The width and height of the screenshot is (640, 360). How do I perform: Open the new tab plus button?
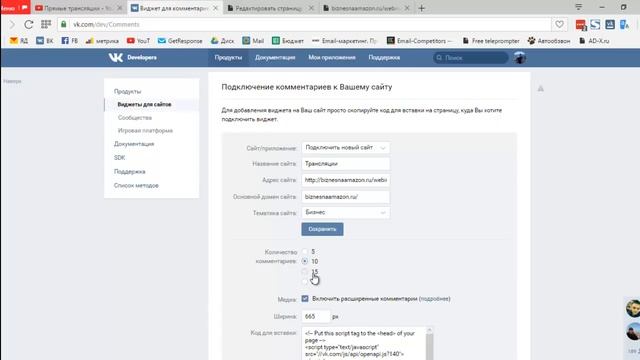point(422,8)
